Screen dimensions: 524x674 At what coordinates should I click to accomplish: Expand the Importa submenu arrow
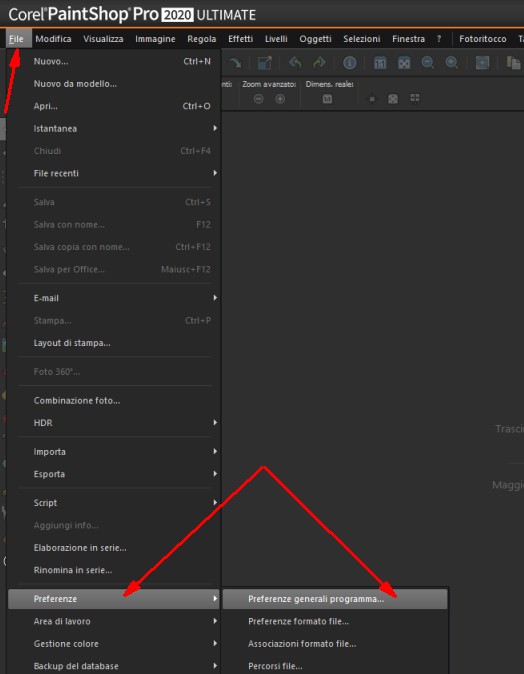[x=215, y=451]
